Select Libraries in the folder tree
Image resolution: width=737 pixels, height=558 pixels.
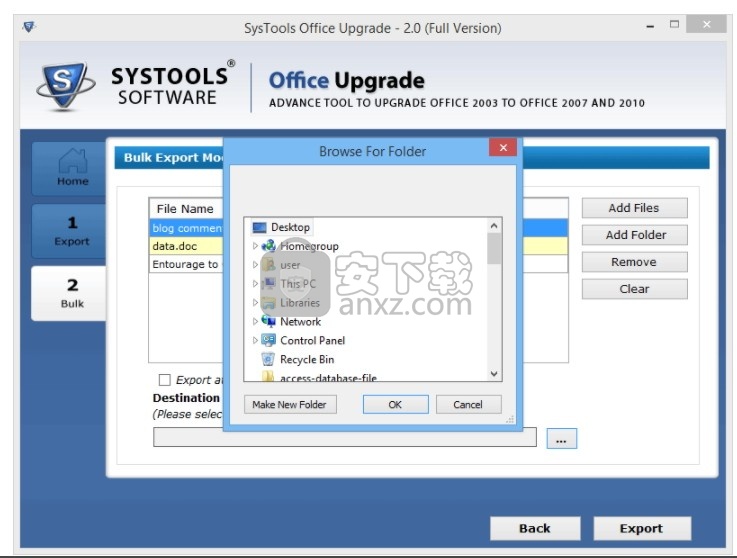[300, 303]
